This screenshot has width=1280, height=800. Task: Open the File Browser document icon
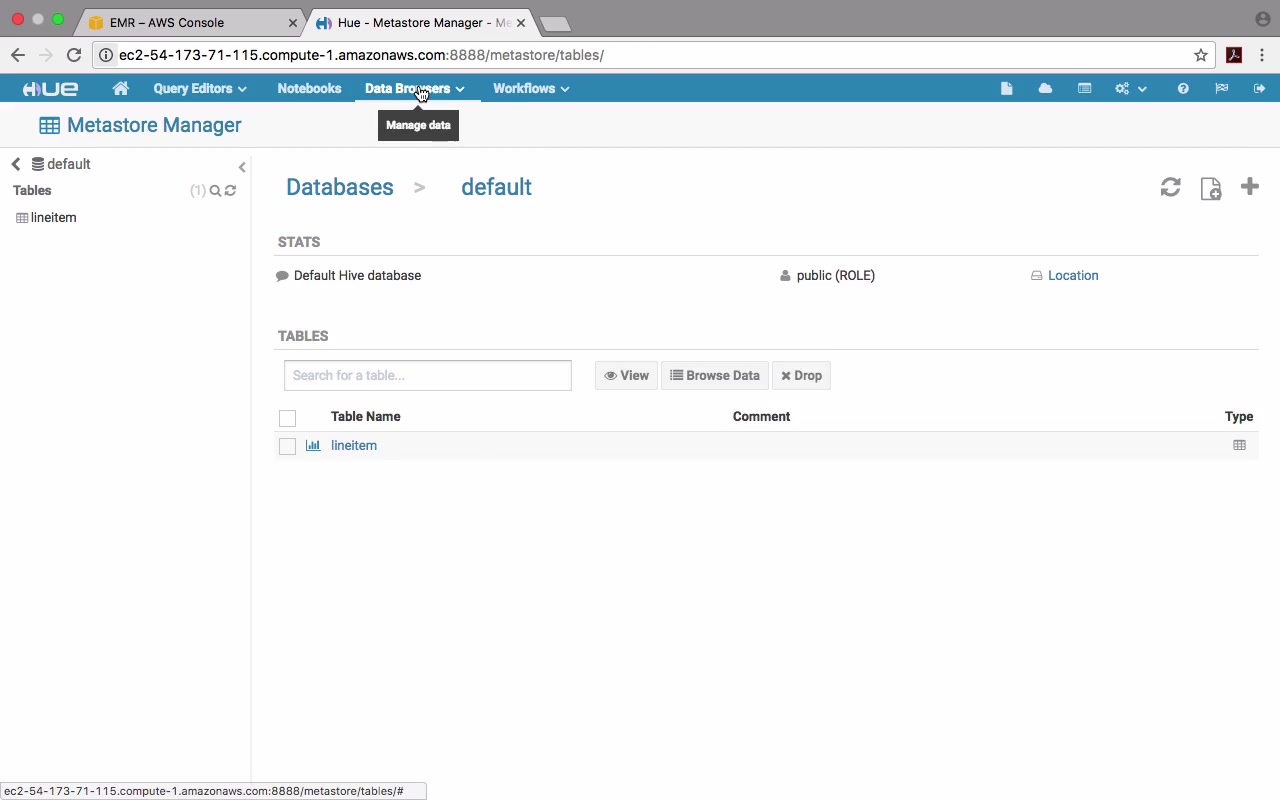pyautogui.click(x=1007, y=89)
